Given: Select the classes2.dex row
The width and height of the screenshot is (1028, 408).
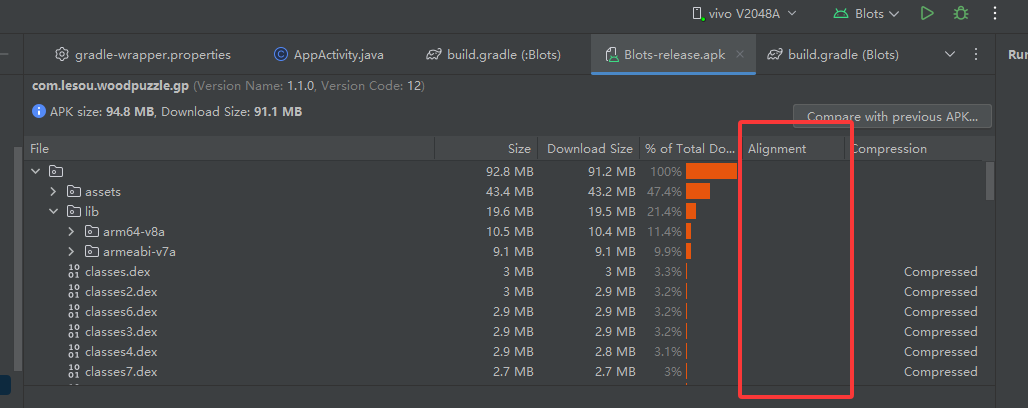Looking at the screenshot, I should (x=121, y=292).
